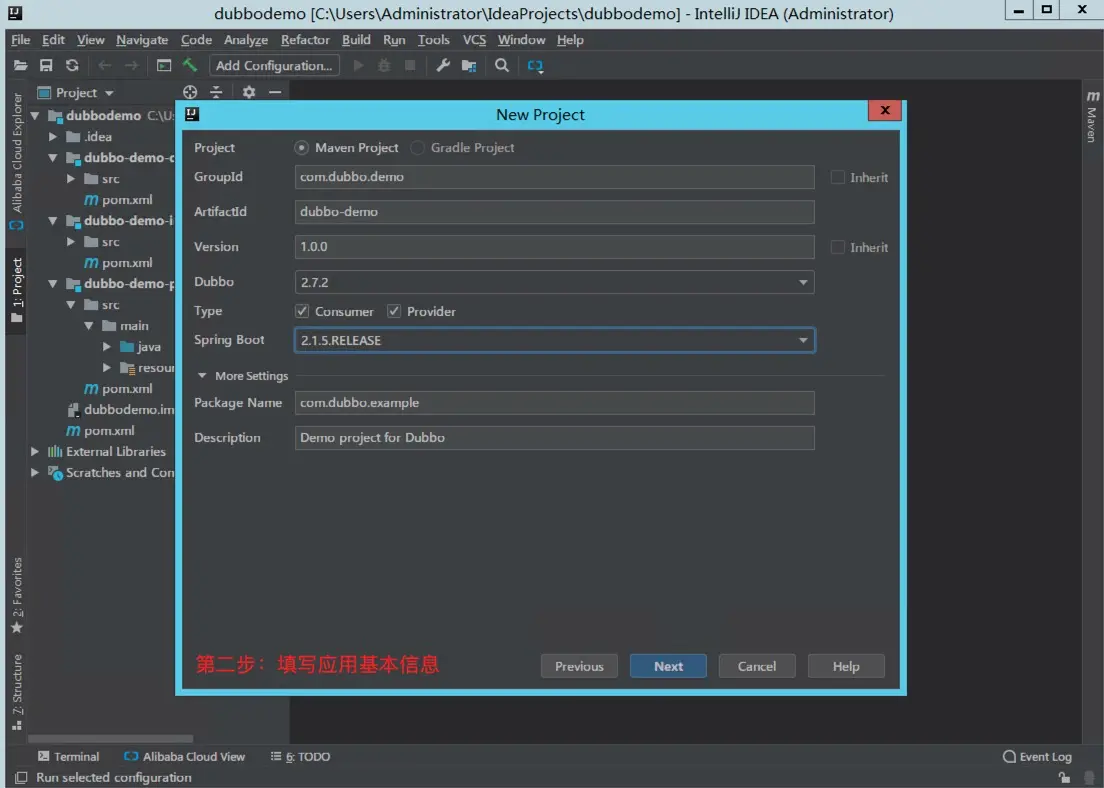Expand the Scratches and Consoles node
1104x788 pixels.
click(34, 473)
